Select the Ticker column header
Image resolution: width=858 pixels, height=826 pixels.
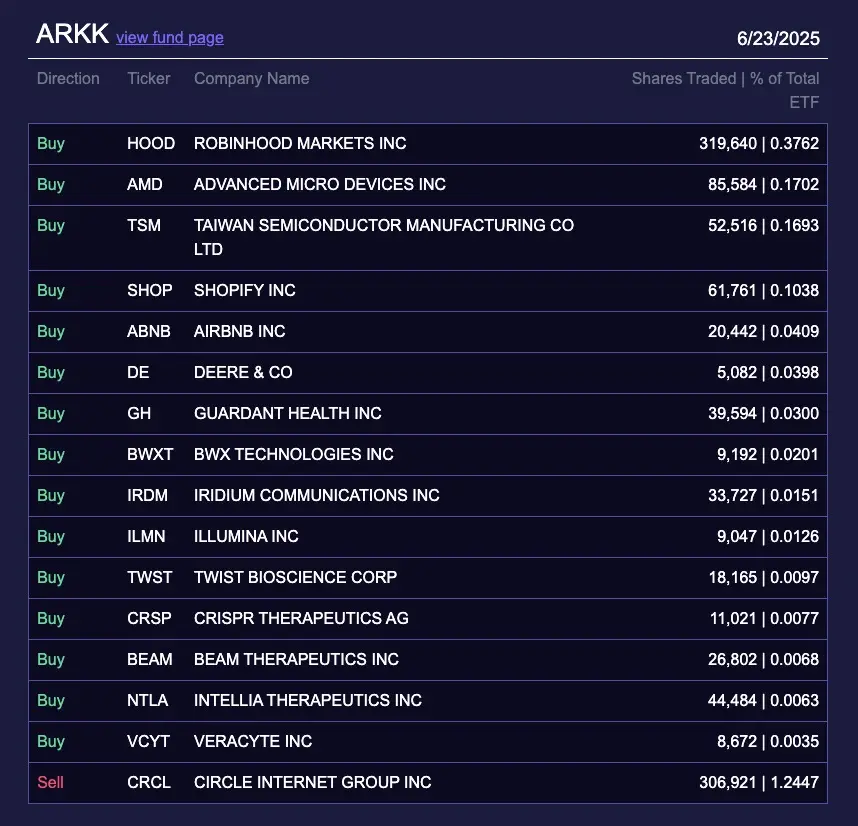(149, 78)
